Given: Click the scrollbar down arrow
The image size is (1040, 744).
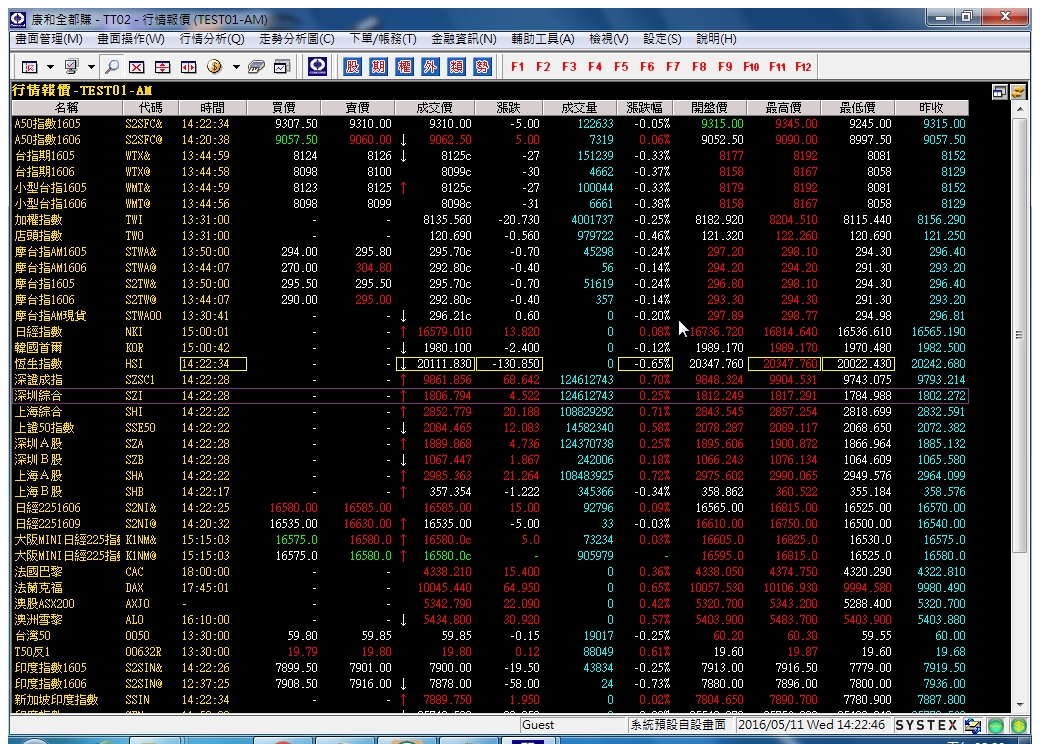Looking at the screenshot, I should coord(1020,705).
